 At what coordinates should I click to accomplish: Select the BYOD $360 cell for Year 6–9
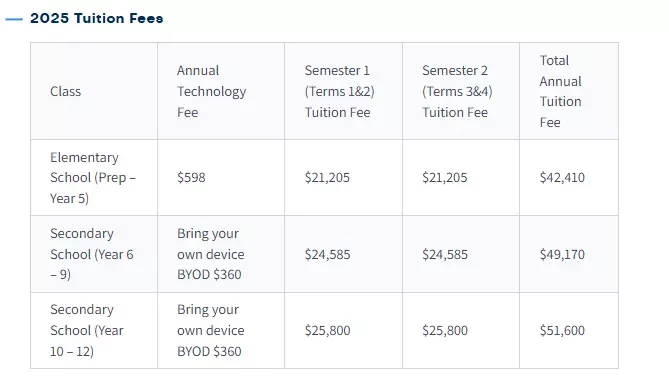[221, 254]
